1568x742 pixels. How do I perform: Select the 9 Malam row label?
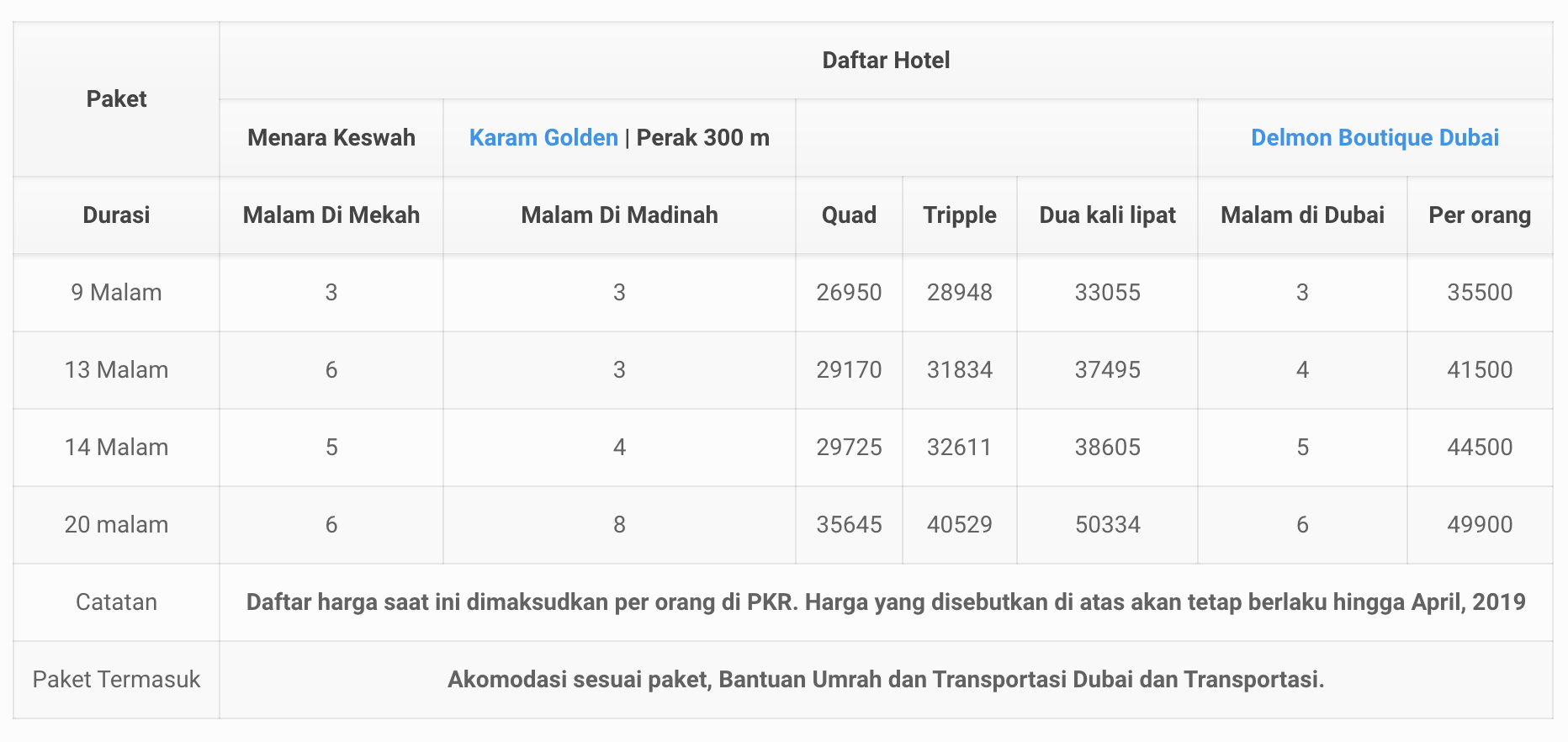pos(116,293)
